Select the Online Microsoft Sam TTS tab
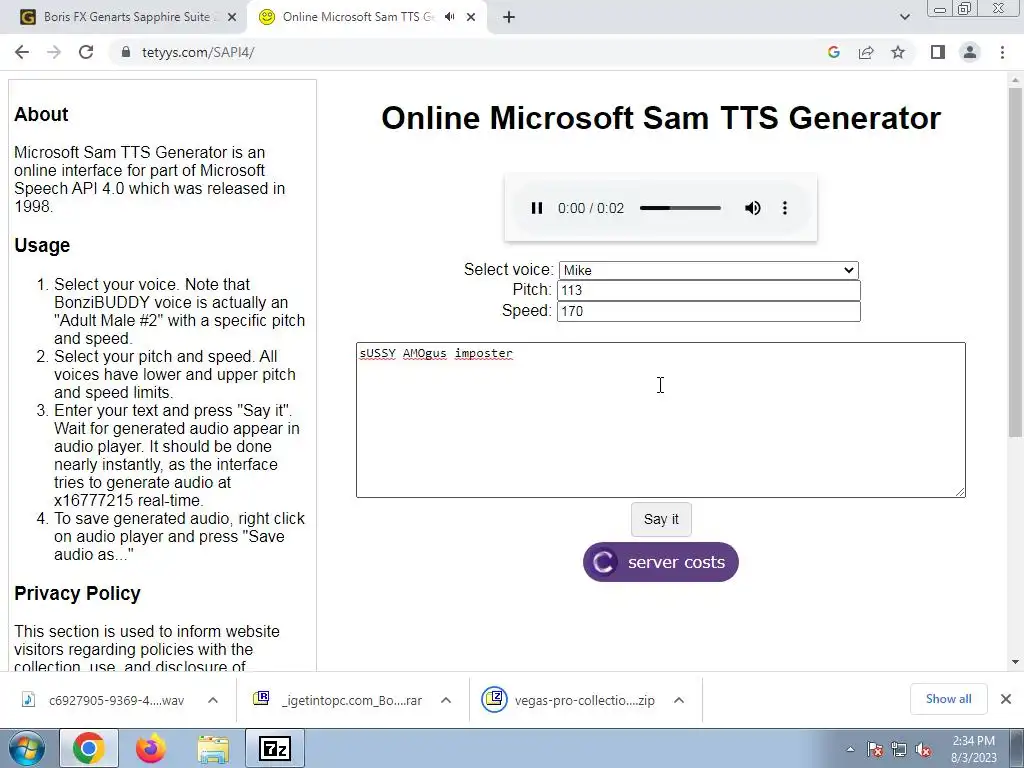The height and width of the screenshot is (768, 1024). 359,17
